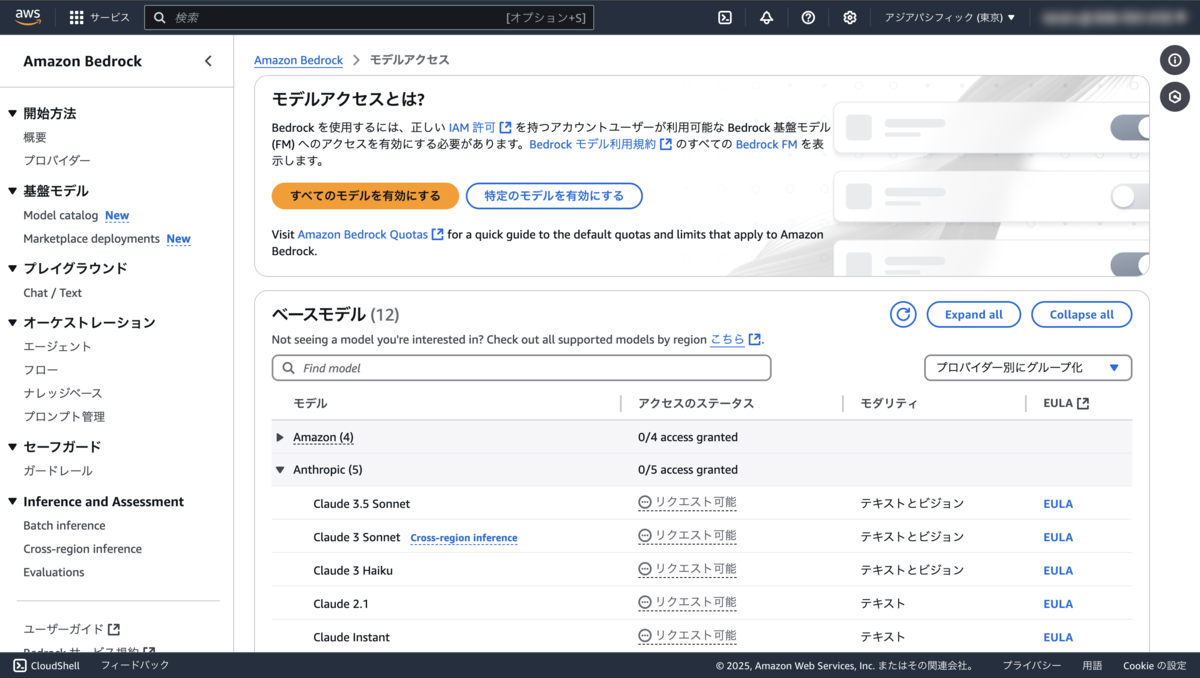The image size is (1200, 678).
Task: Click すべてのモデルを有効にする button
Action: pos(365,196)
